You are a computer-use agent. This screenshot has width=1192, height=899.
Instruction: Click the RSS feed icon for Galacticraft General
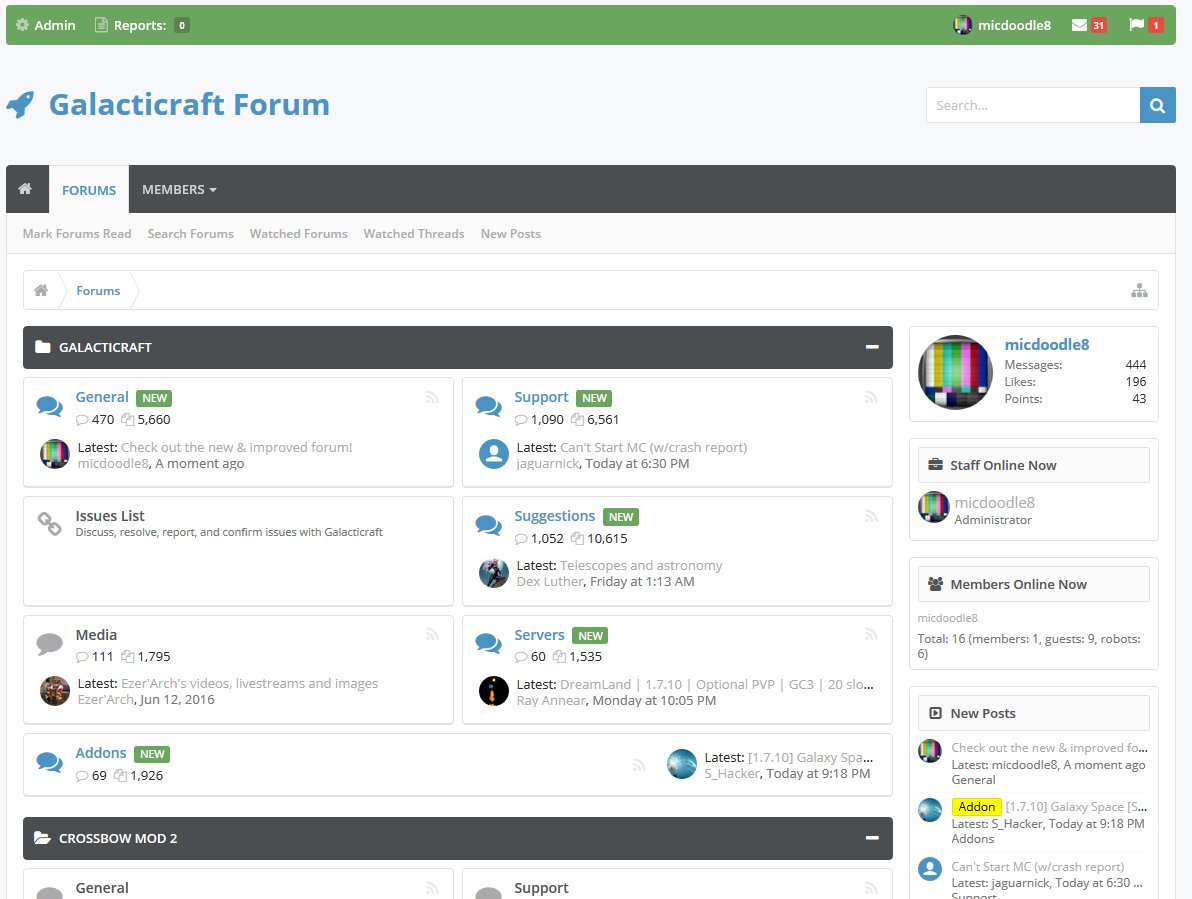tap(432, 397)
